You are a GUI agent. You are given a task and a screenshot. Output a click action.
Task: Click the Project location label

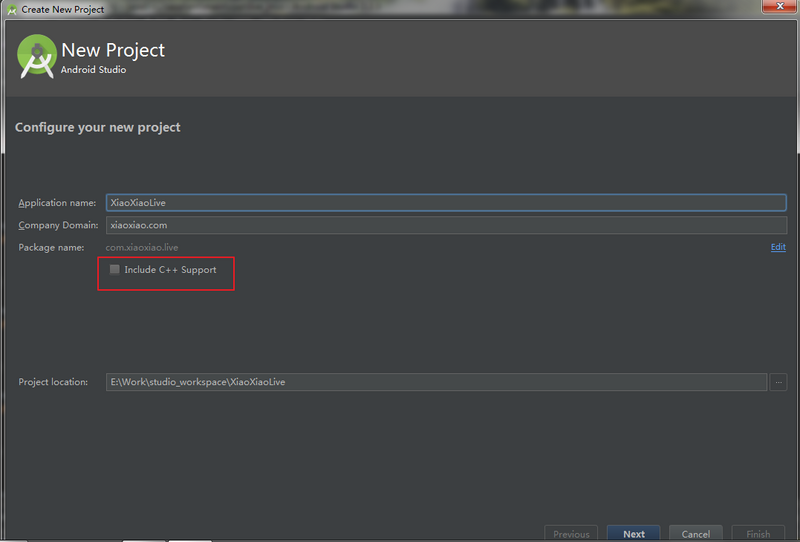[53, 382]
